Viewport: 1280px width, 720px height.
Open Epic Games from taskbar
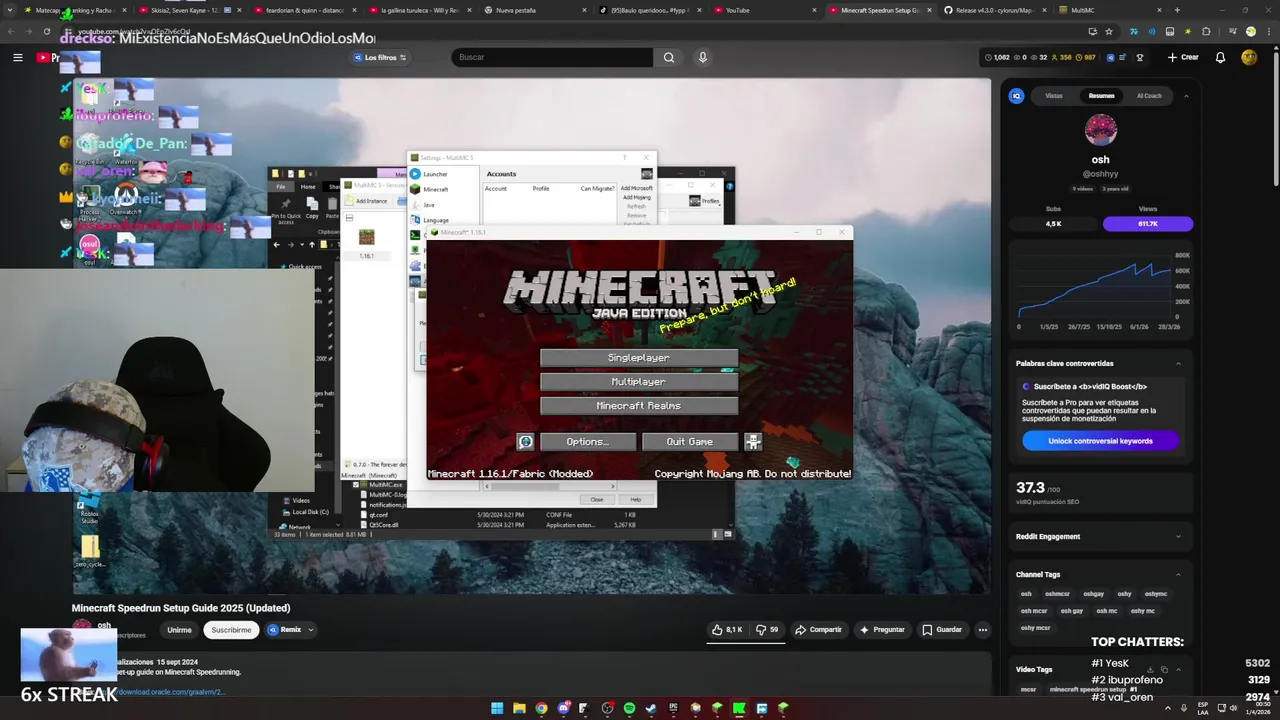pyautogui.click(x=673, y=708)
